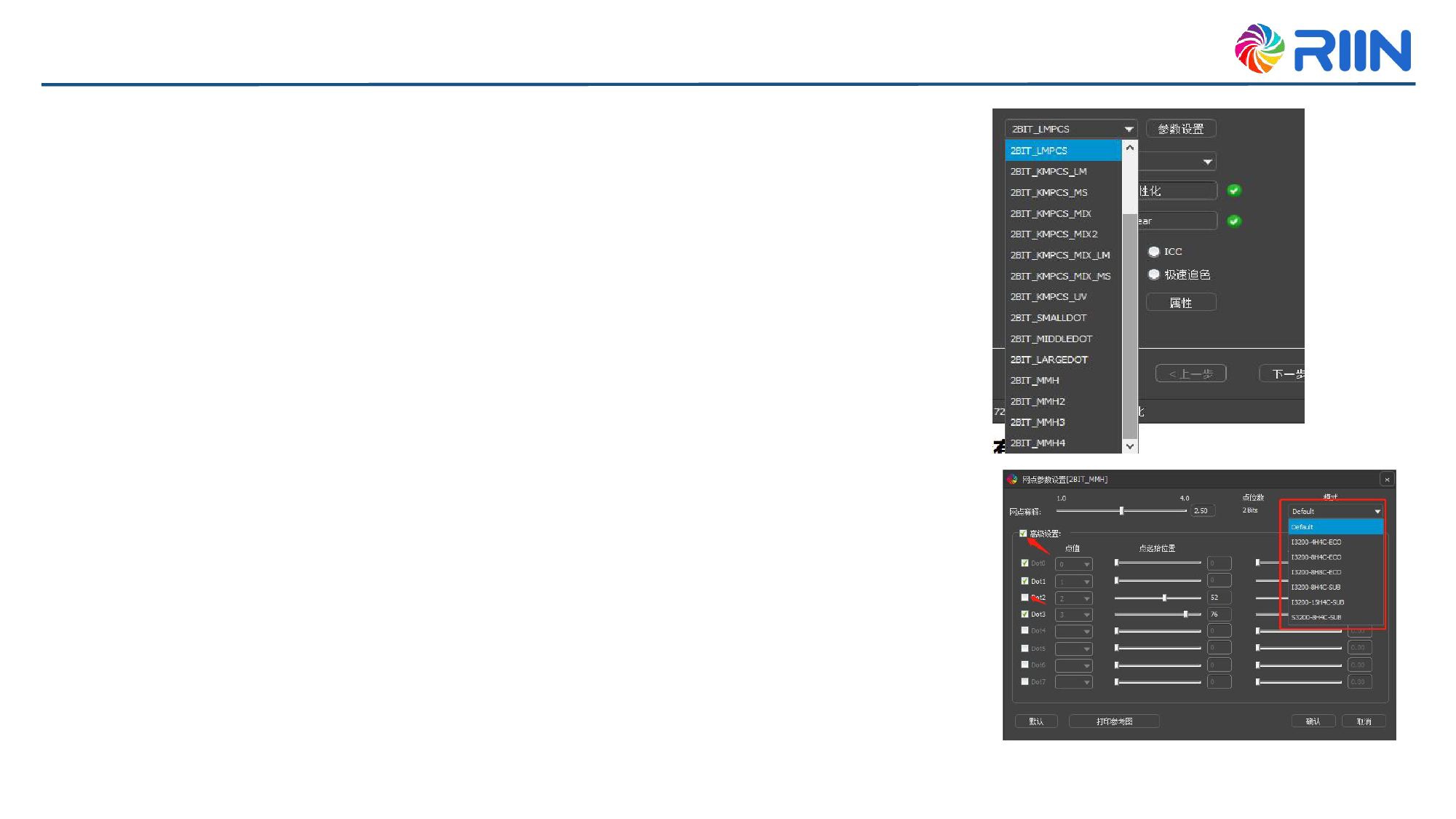Click the 网点稀释 slider handle

tap(1121, 511)
